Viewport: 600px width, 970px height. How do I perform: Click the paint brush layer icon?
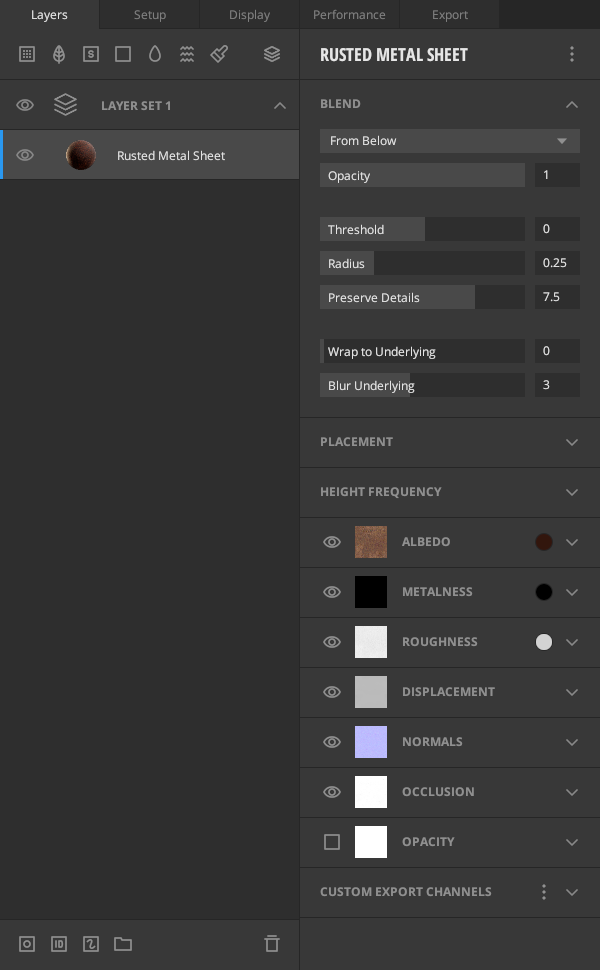[219, 54]
